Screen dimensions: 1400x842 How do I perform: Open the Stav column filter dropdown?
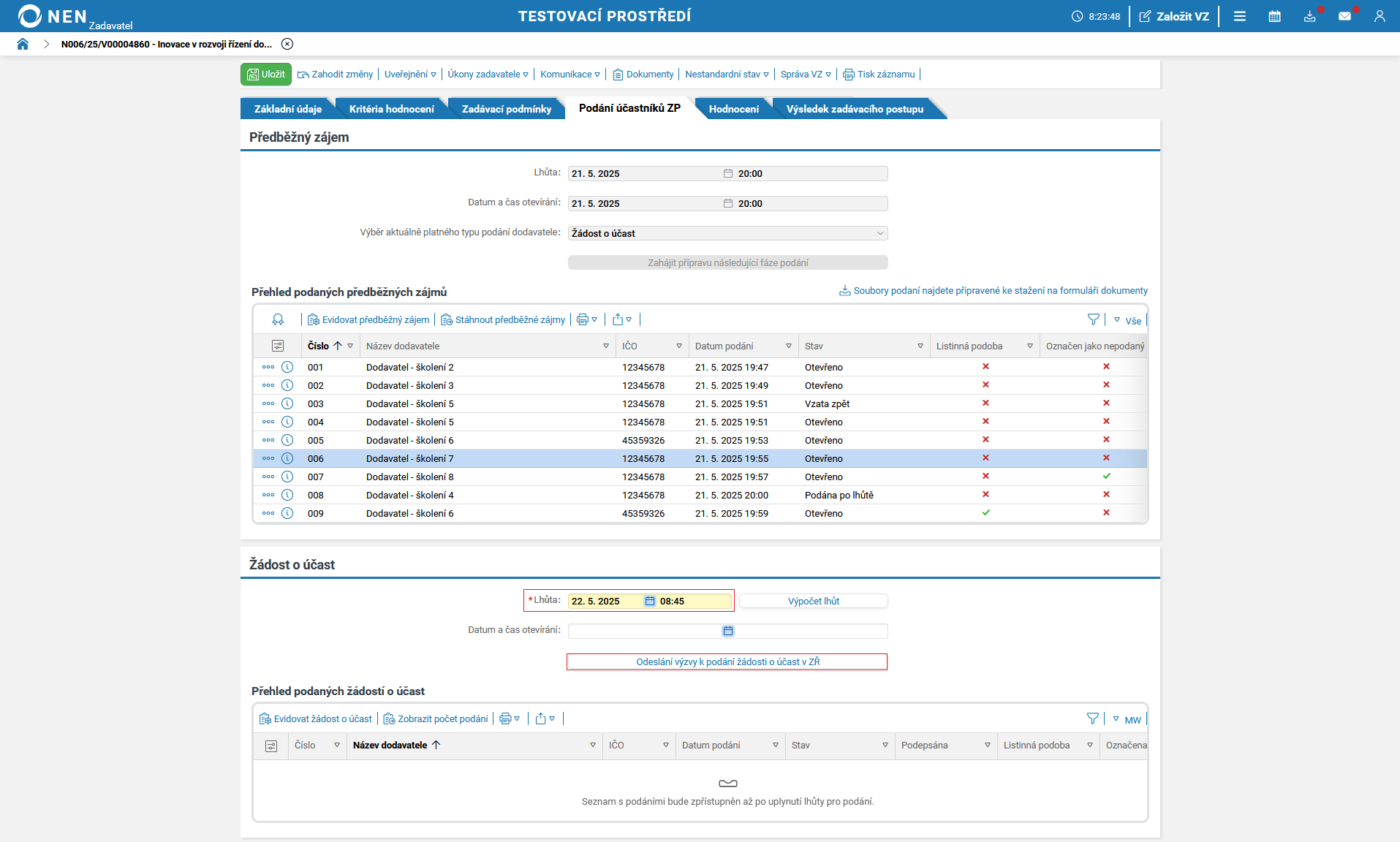pos(920,346)
